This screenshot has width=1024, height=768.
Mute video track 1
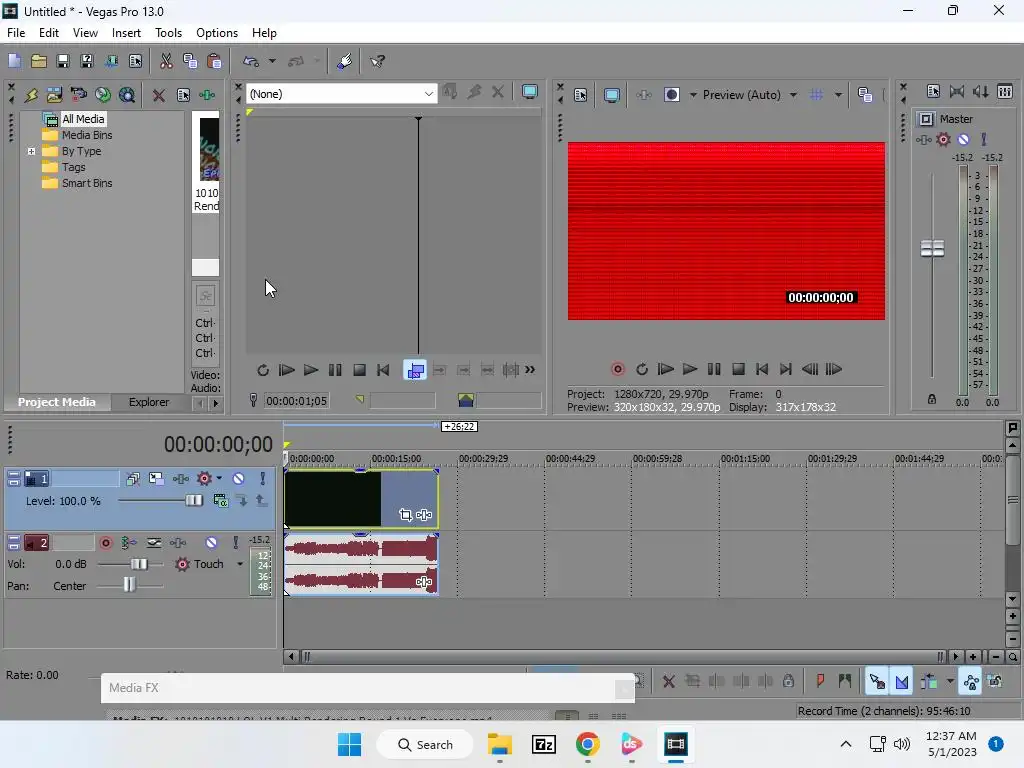pos(238,479)
